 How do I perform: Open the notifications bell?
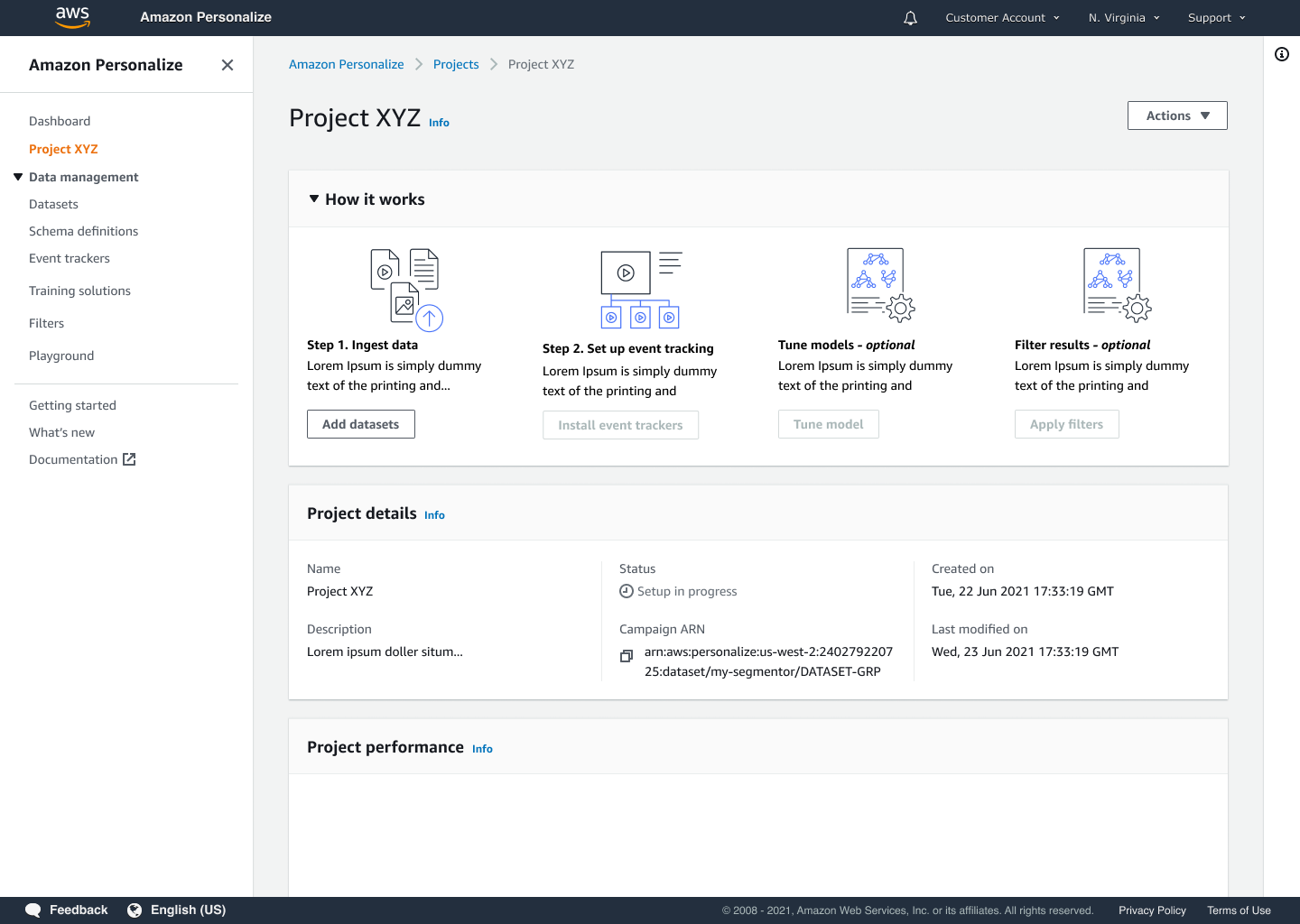910,18
